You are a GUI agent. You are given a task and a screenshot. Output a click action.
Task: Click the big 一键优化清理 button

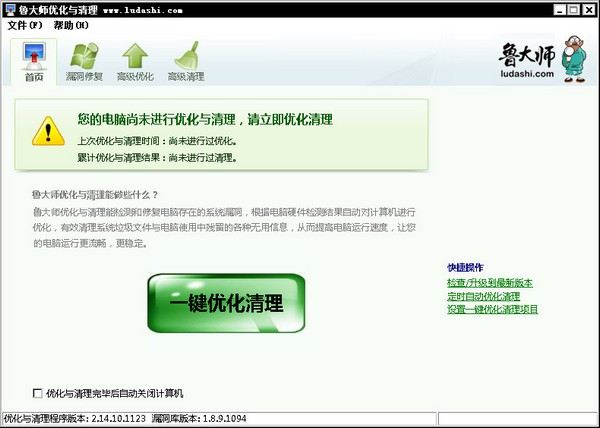pos(226,303)
